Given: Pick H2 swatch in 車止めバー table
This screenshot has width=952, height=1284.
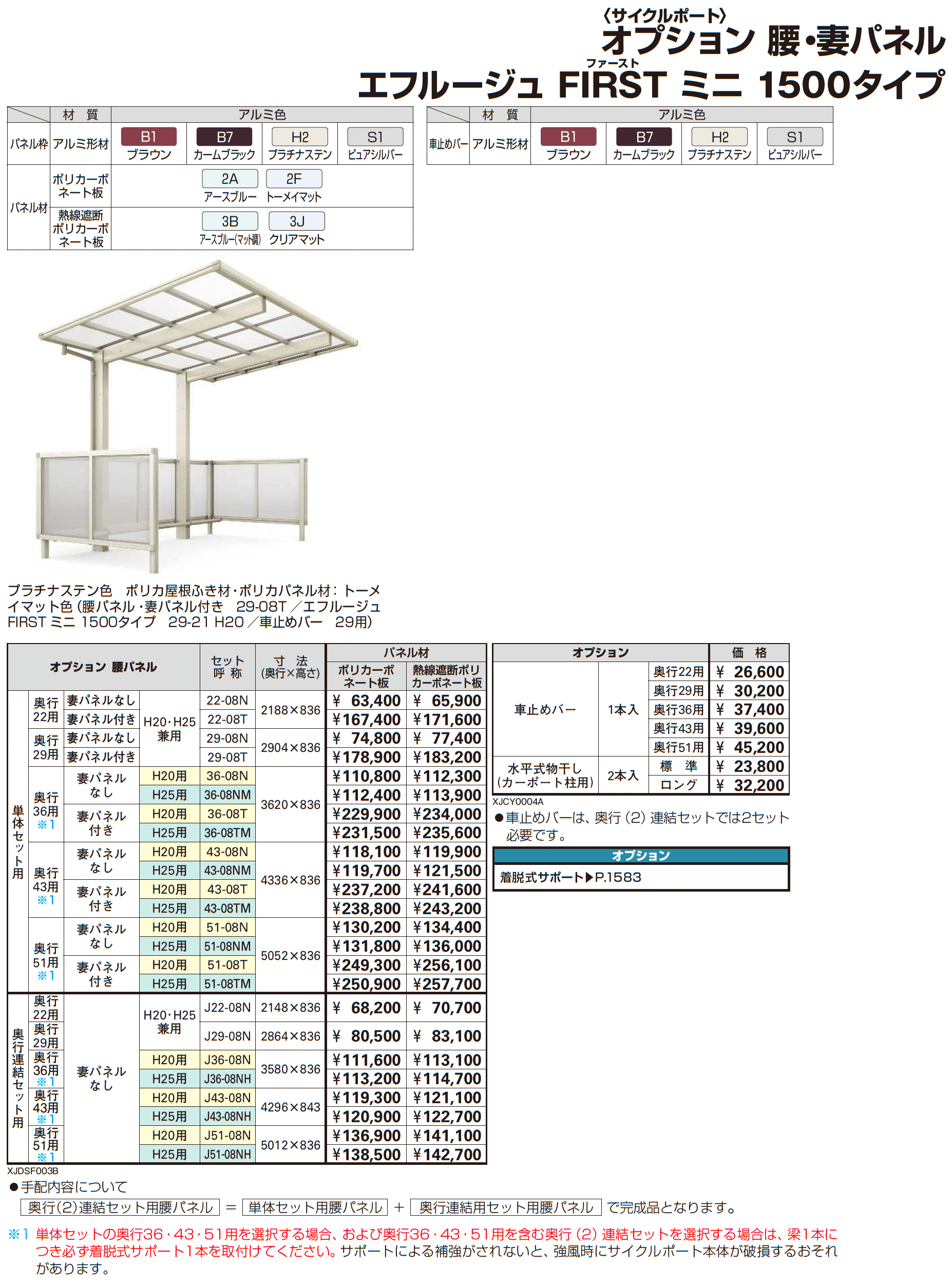Looking at the screenshot, I should pyautogui.click(x=719, y=137).
